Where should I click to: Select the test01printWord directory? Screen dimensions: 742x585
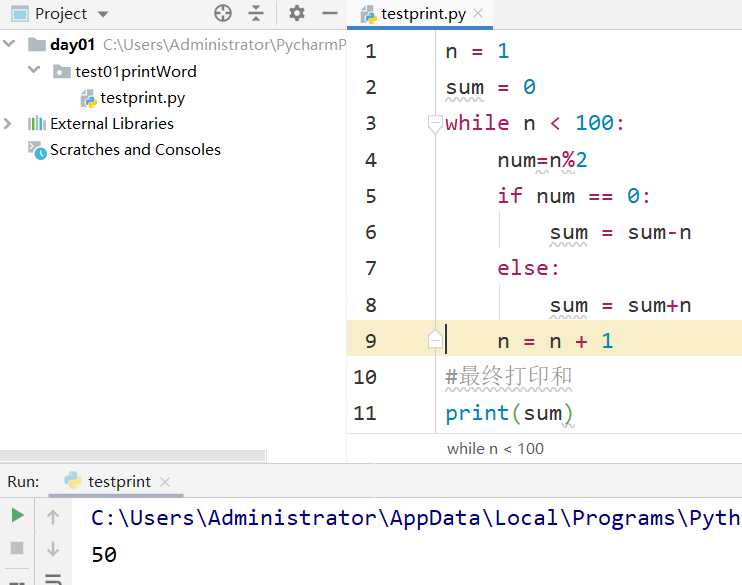click(x=136, y=71)
